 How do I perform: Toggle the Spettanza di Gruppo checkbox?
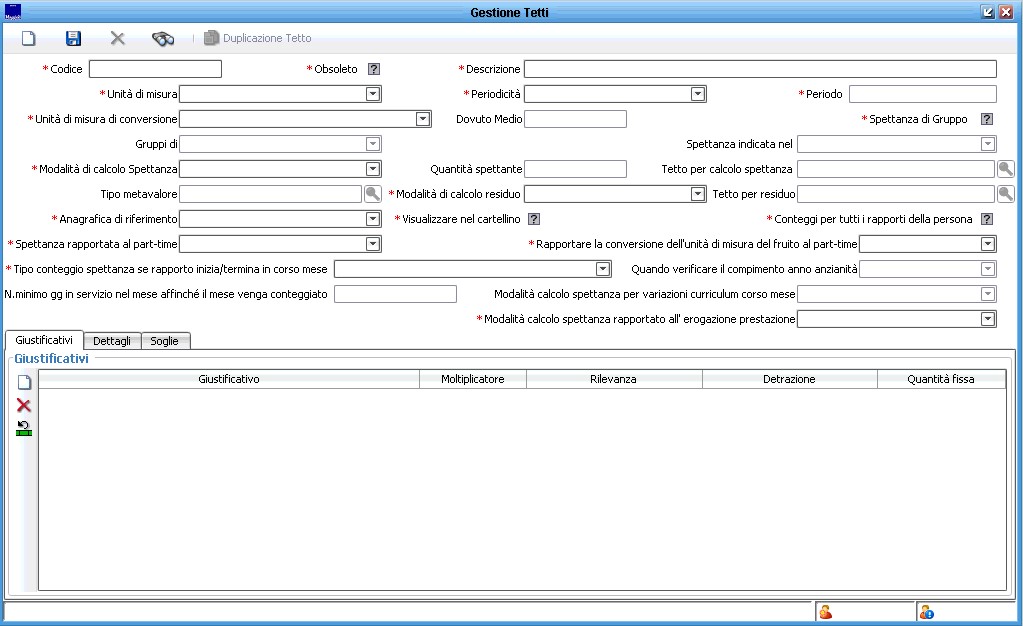click(x=987, y=119)
